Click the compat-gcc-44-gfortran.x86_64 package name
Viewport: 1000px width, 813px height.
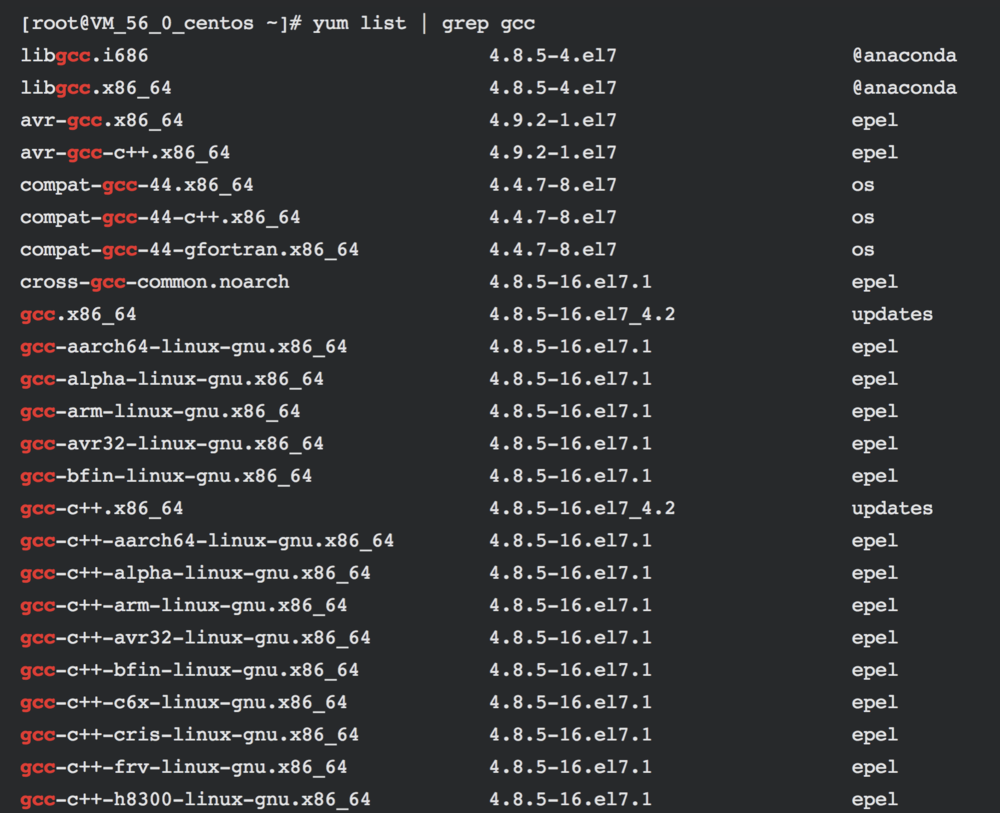pyautogui.click(x=189, y=250)
